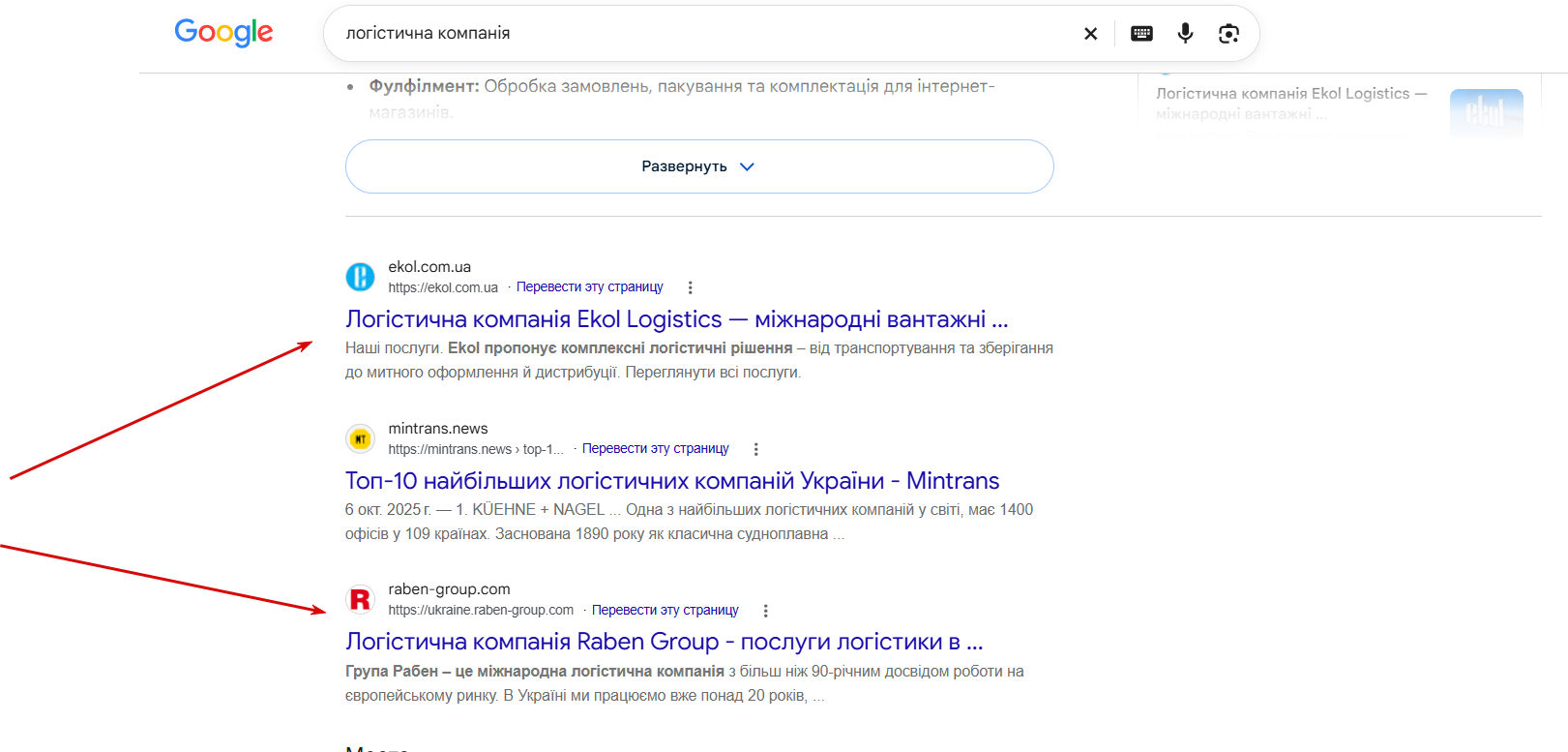Open the on-screen keyboard icon

pyautogui.click(x=1141, y=34)
